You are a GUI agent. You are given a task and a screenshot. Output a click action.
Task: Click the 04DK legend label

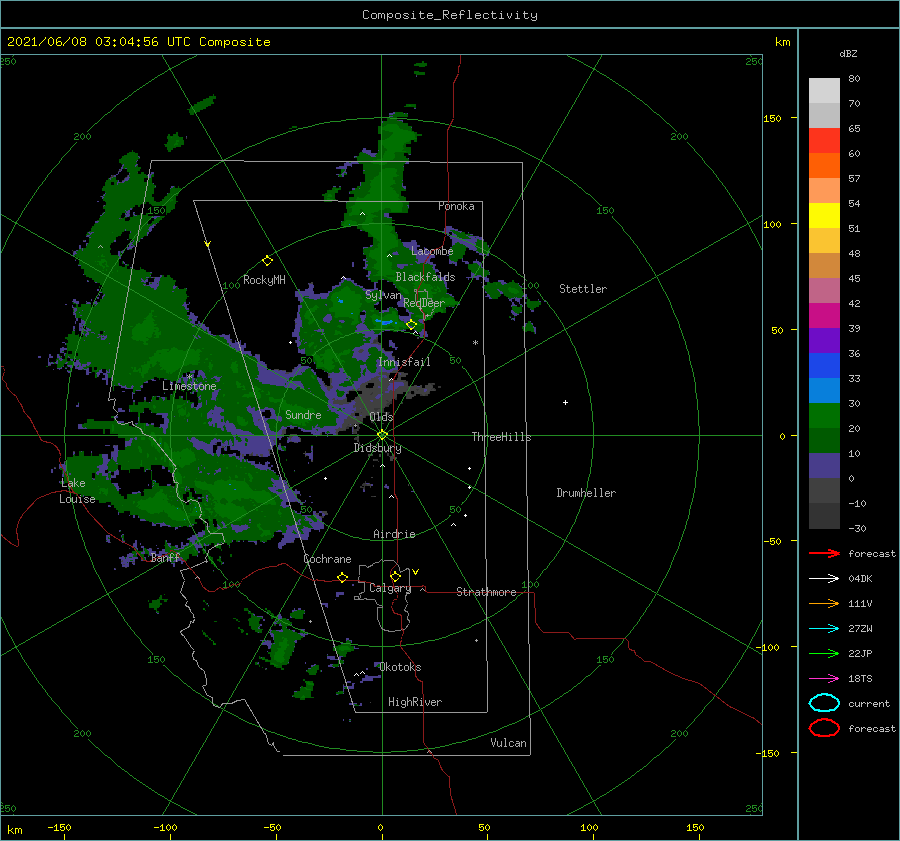[x=860, y=579]
